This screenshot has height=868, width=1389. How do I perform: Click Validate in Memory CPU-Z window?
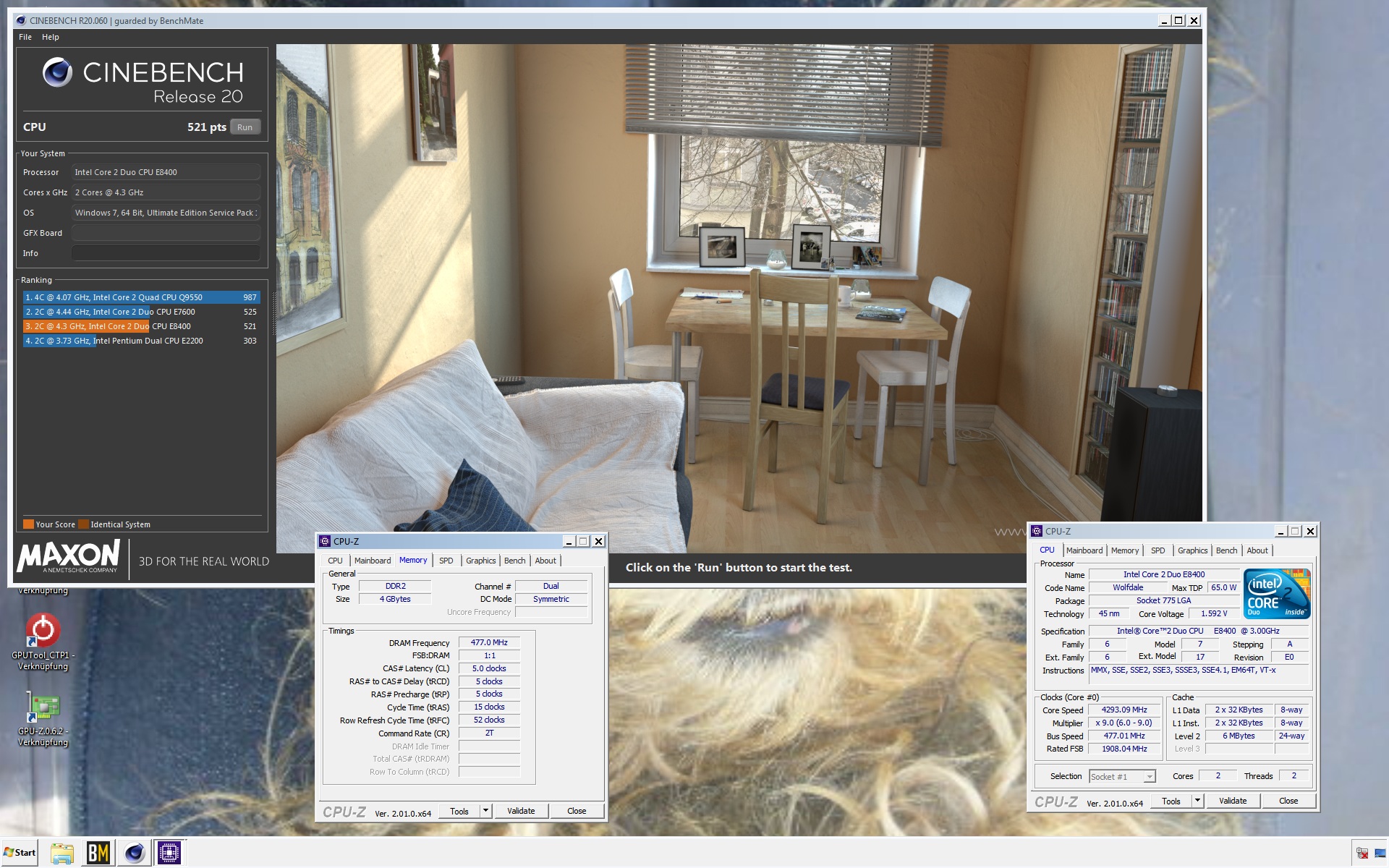521,811
